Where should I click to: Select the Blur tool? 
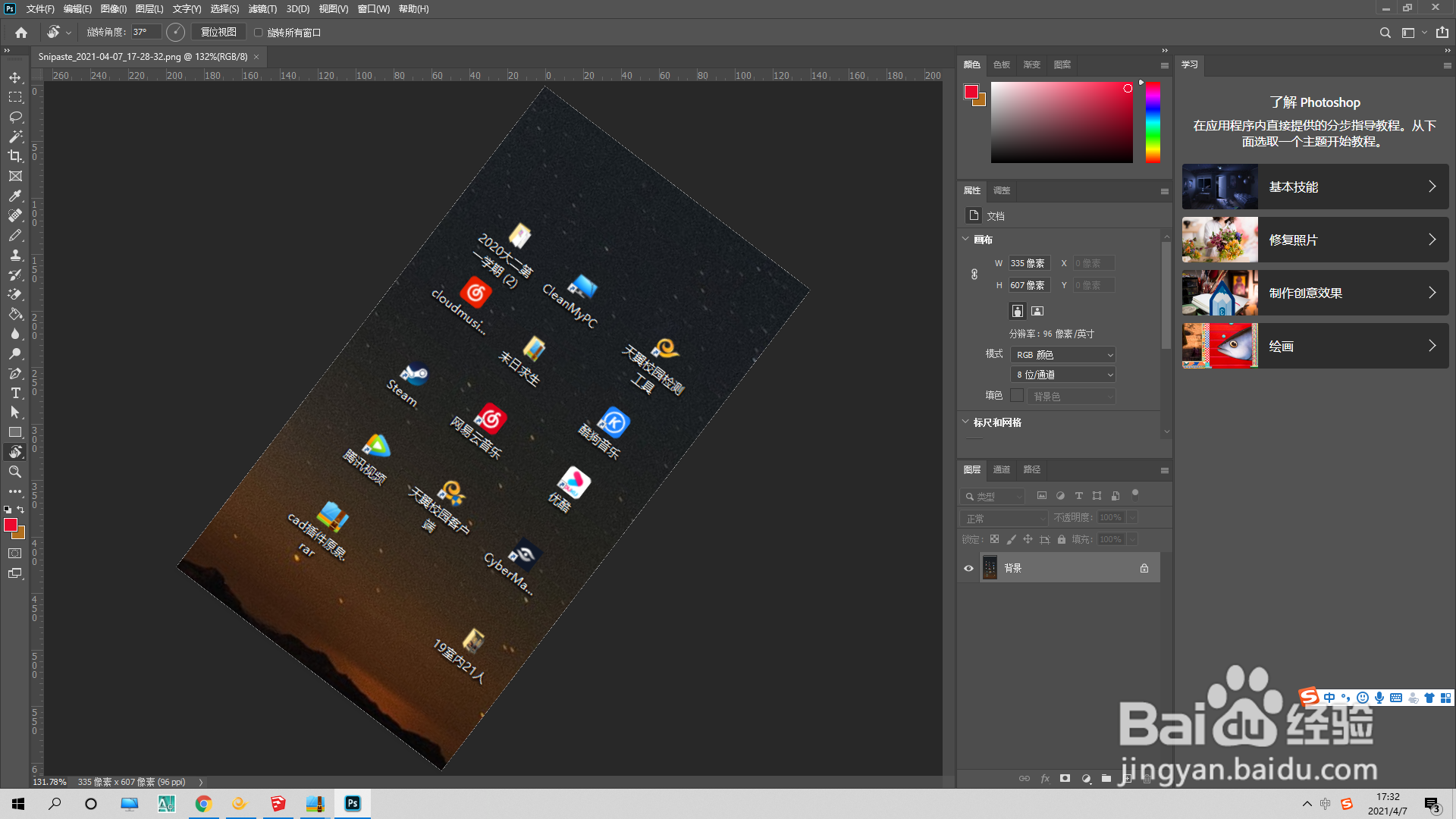click(x=15, y=334)
